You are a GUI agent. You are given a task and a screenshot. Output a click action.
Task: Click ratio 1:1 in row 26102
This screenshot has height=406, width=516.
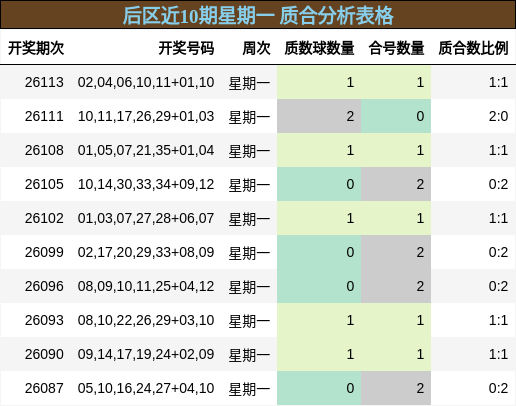pyautogui.click(x=498, y=218)
